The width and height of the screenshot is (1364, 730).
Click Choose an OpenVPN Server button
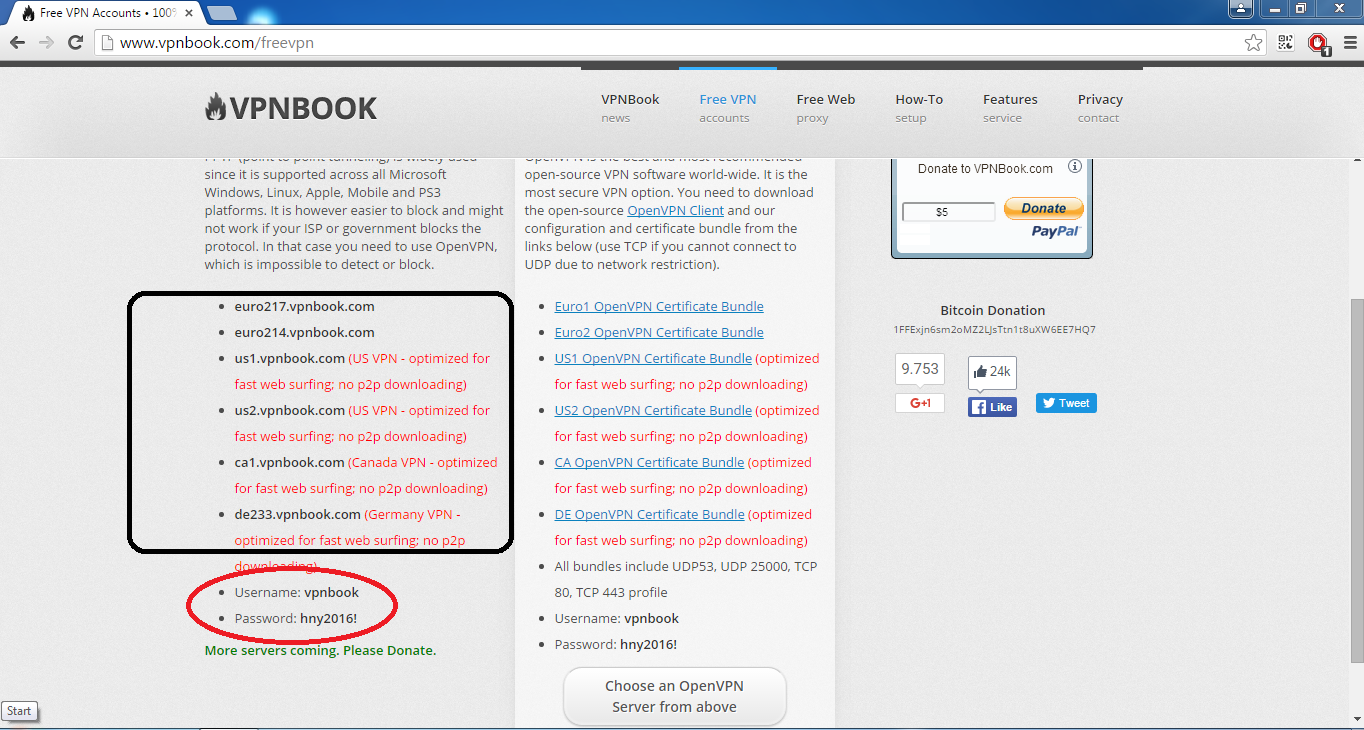click(x=675, y=696)
